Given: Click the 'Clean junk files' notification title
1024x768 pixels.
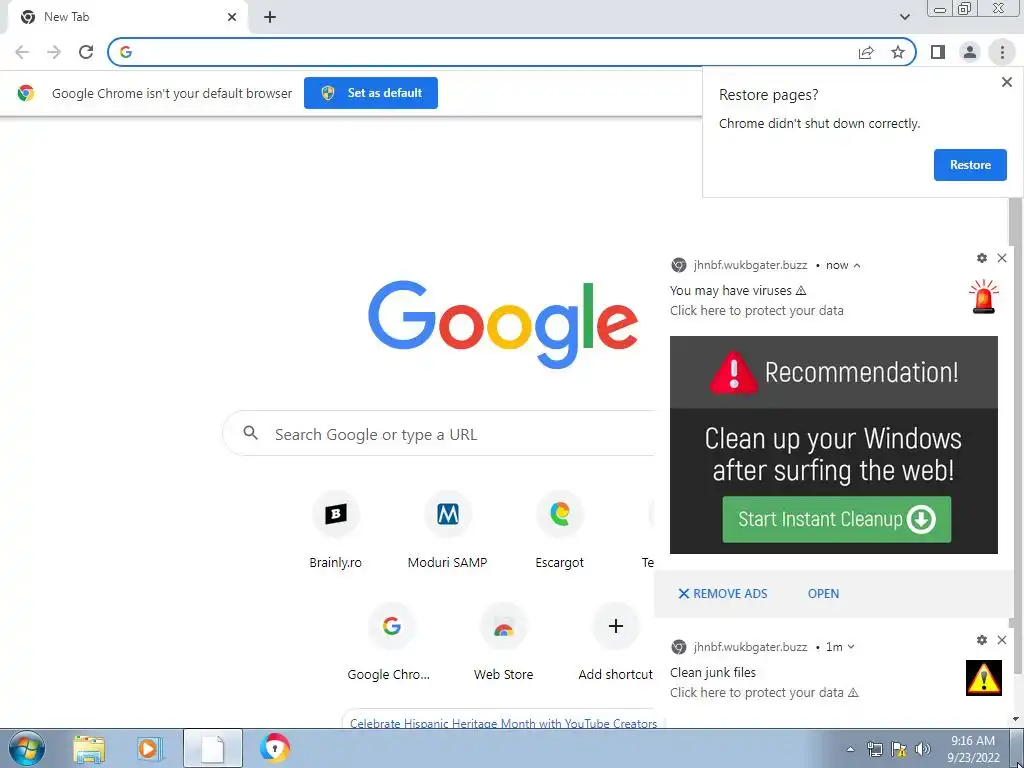Looking at the screenshot, I should [712, 673].
